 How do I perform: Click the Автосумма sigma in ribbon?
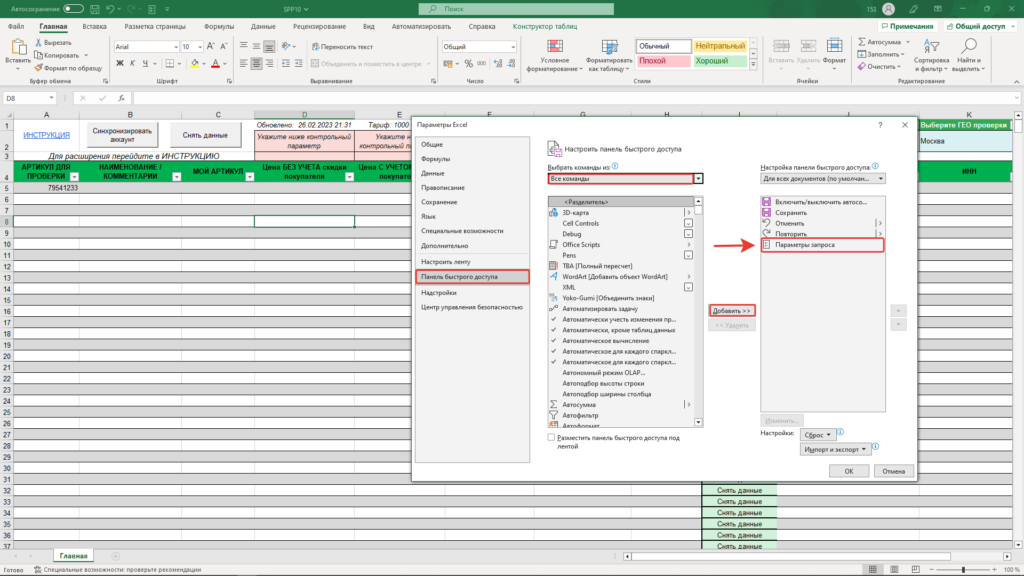[x=862, y=42]
